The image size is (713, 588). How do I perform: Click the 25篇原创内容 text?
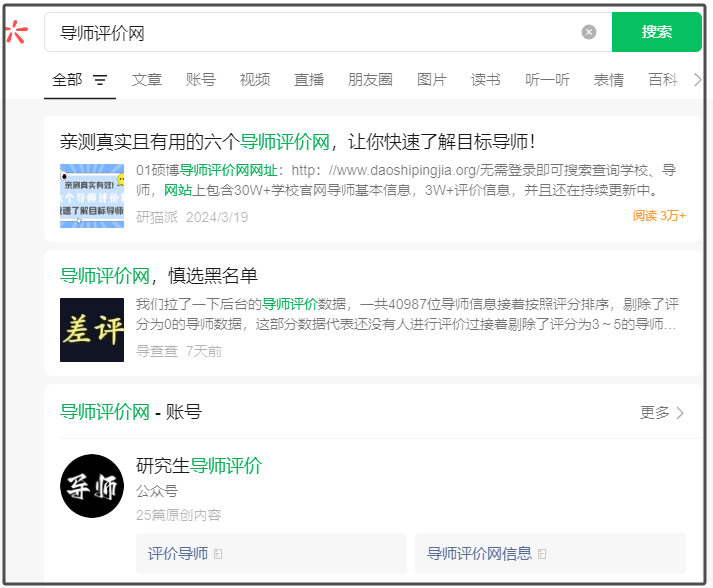(x=179, y=515)
